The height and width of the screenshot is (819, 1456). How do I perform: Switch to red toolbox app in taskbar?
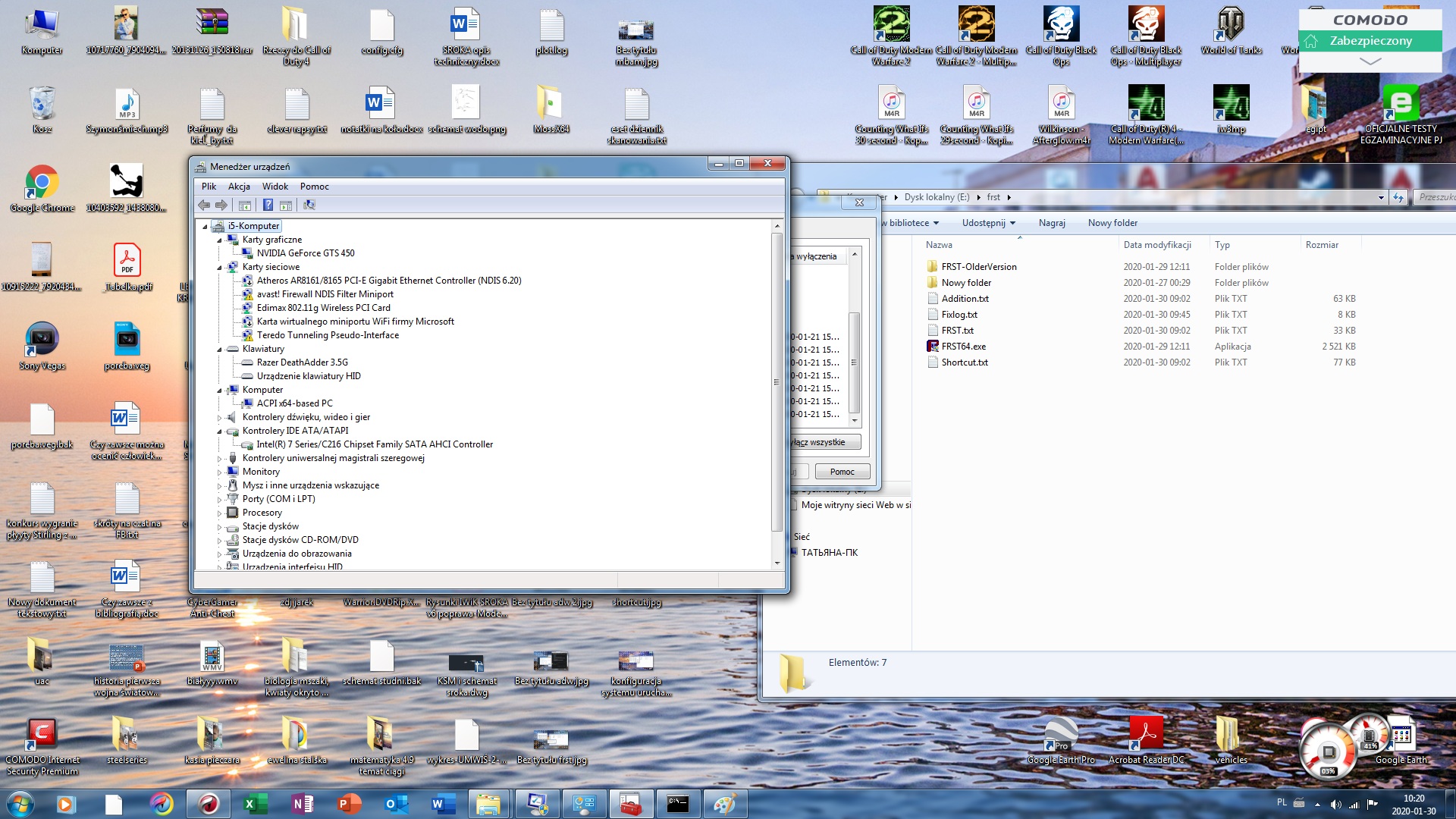click(x=631, y=804)
